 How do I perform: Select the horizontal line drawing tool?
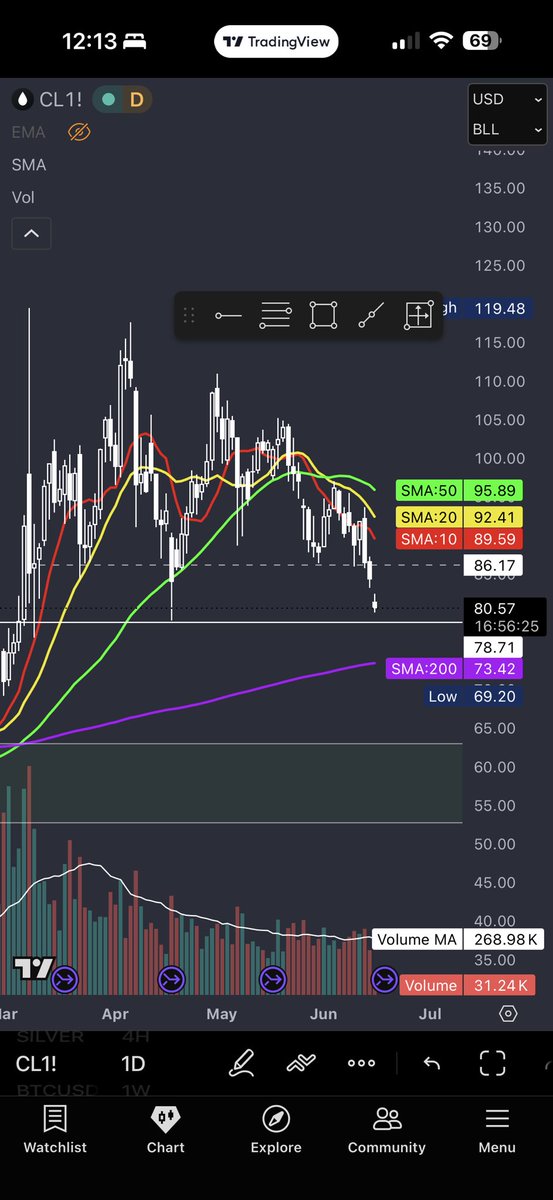(228, 316)
